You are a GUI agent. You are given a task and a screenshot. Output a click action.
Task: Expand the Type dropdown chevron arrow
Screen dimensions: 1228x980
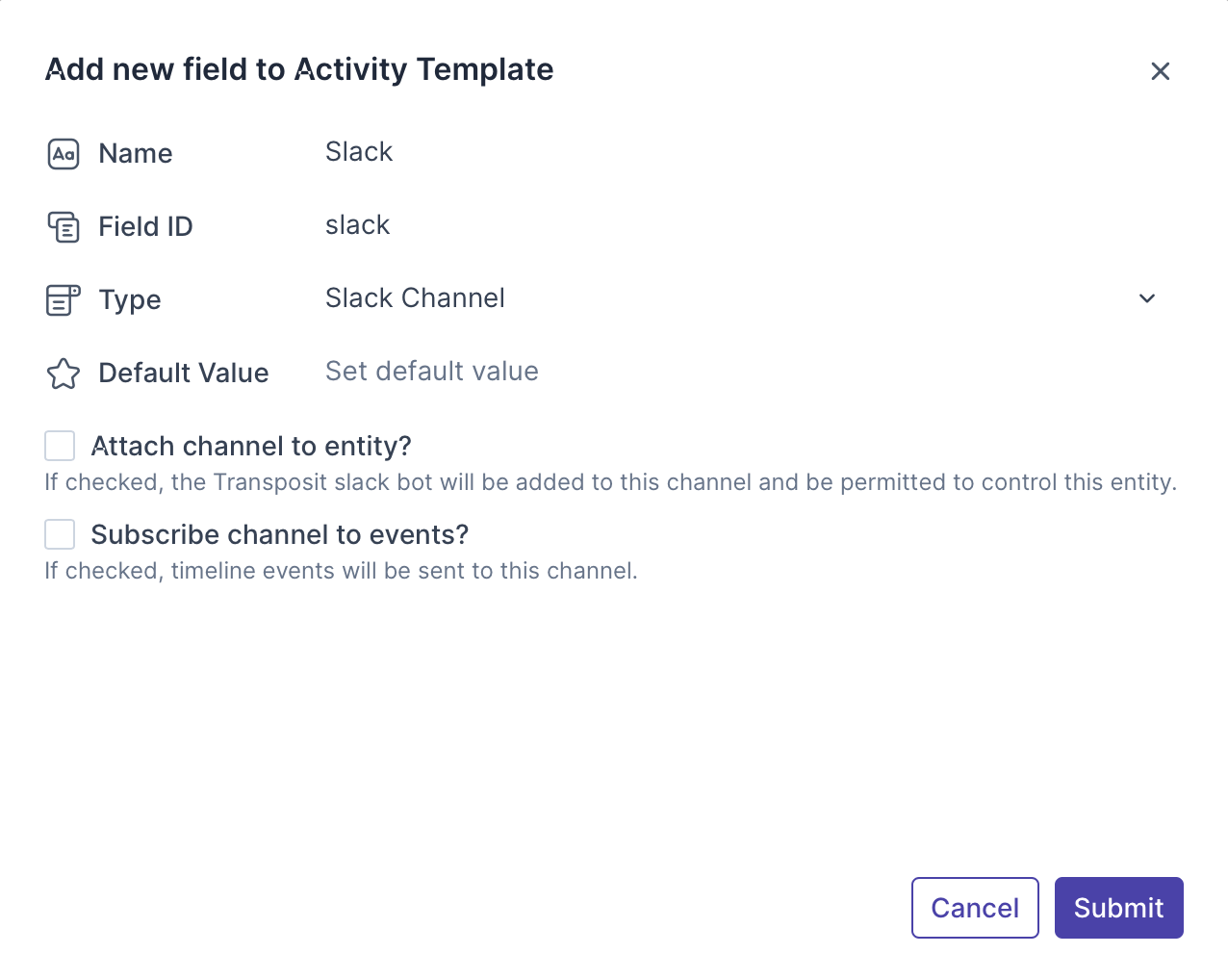[x=1146, y=298]
